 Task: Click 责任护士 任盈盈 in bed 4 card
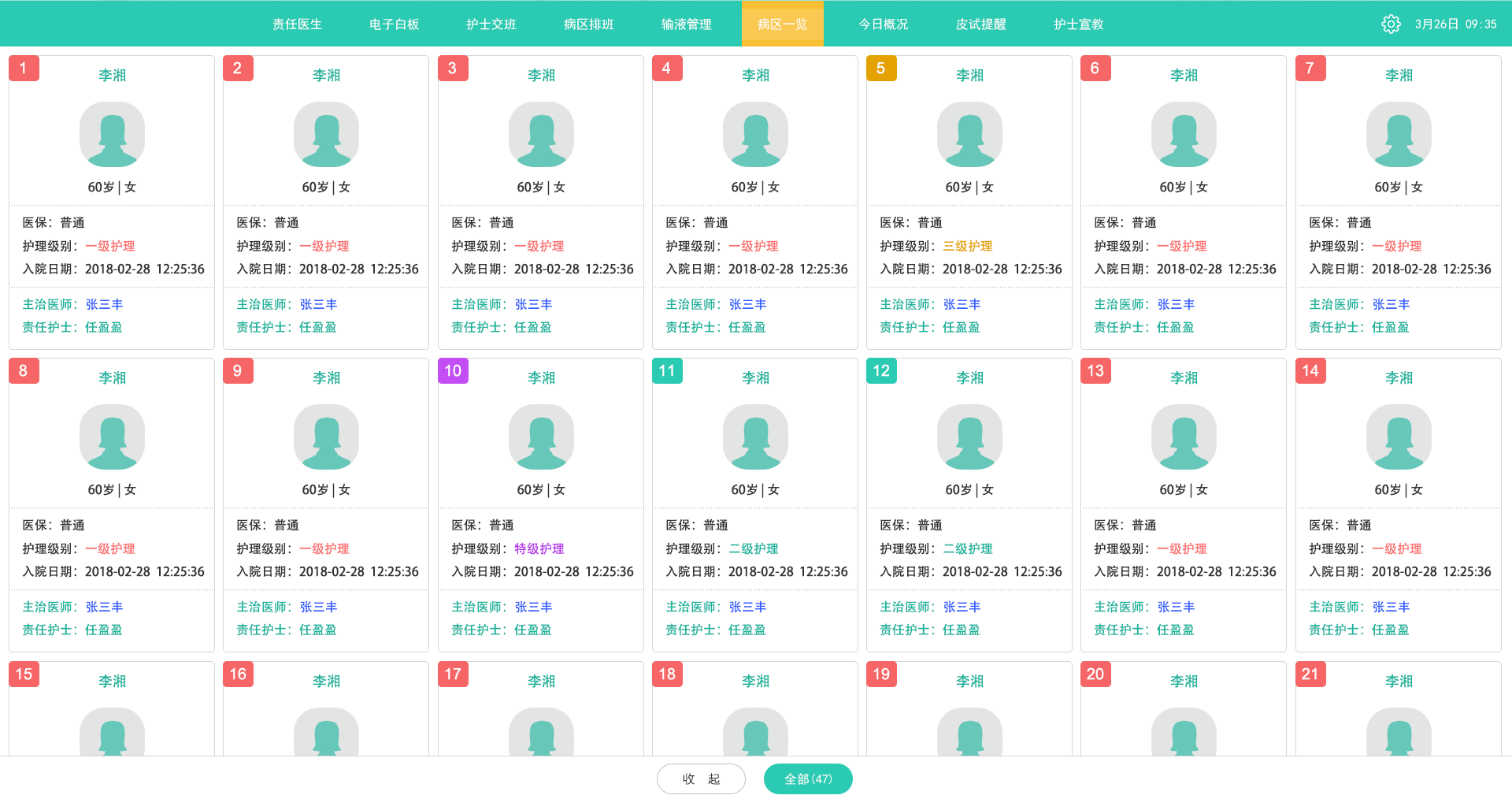tap(716, 327)
